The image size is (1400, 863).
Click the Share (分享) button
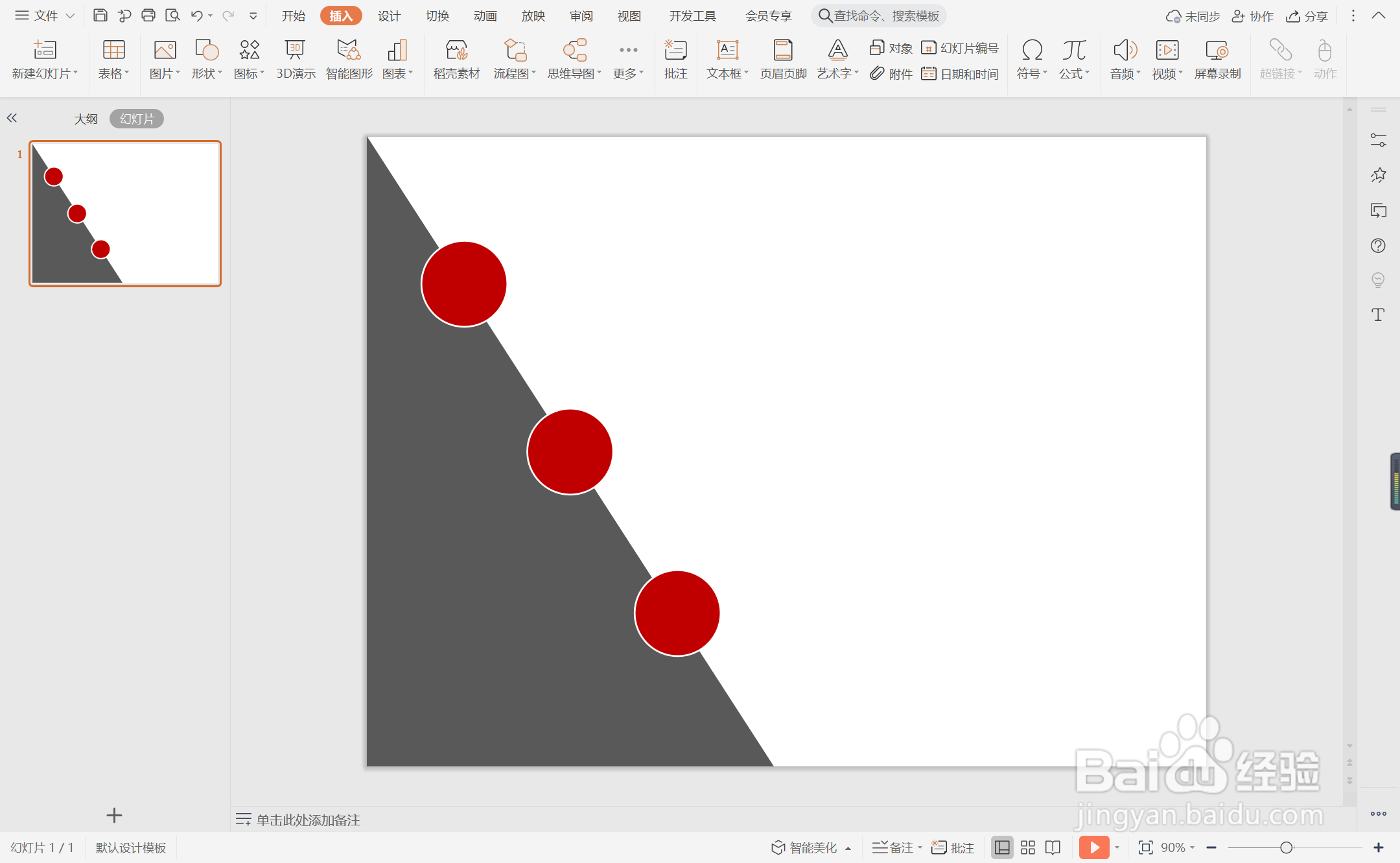tap(1307, 16)
